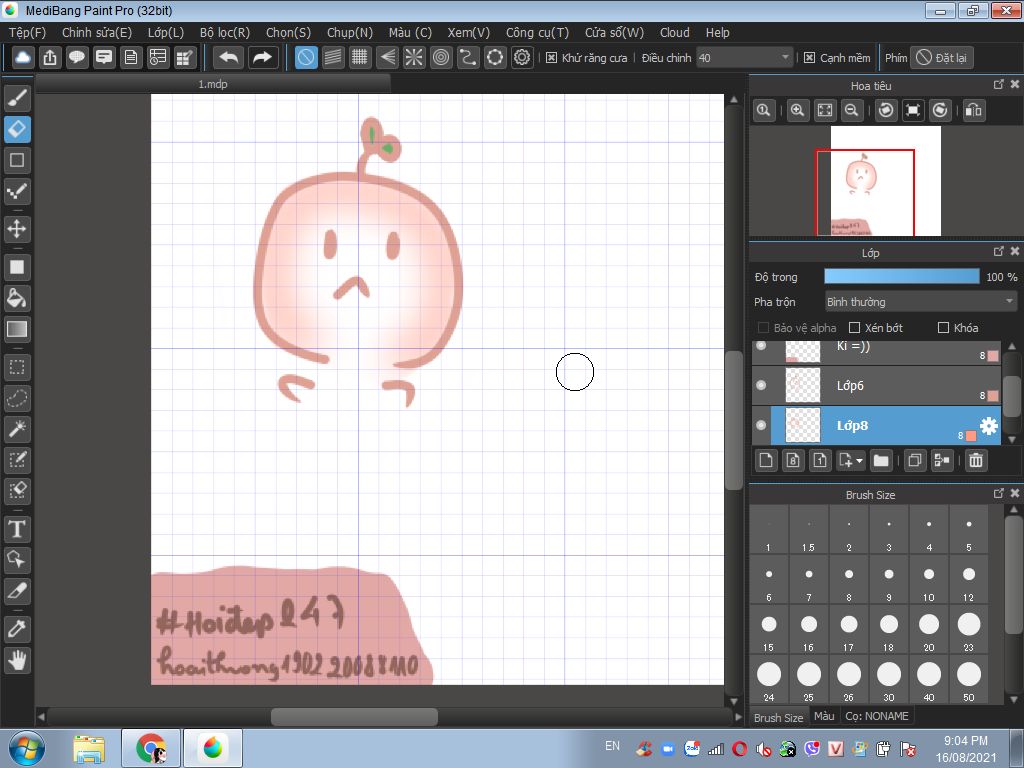Open the Lớp(L) menu
The height and width of the screenshot is (768, 1024).
click(x=166, y=33)
